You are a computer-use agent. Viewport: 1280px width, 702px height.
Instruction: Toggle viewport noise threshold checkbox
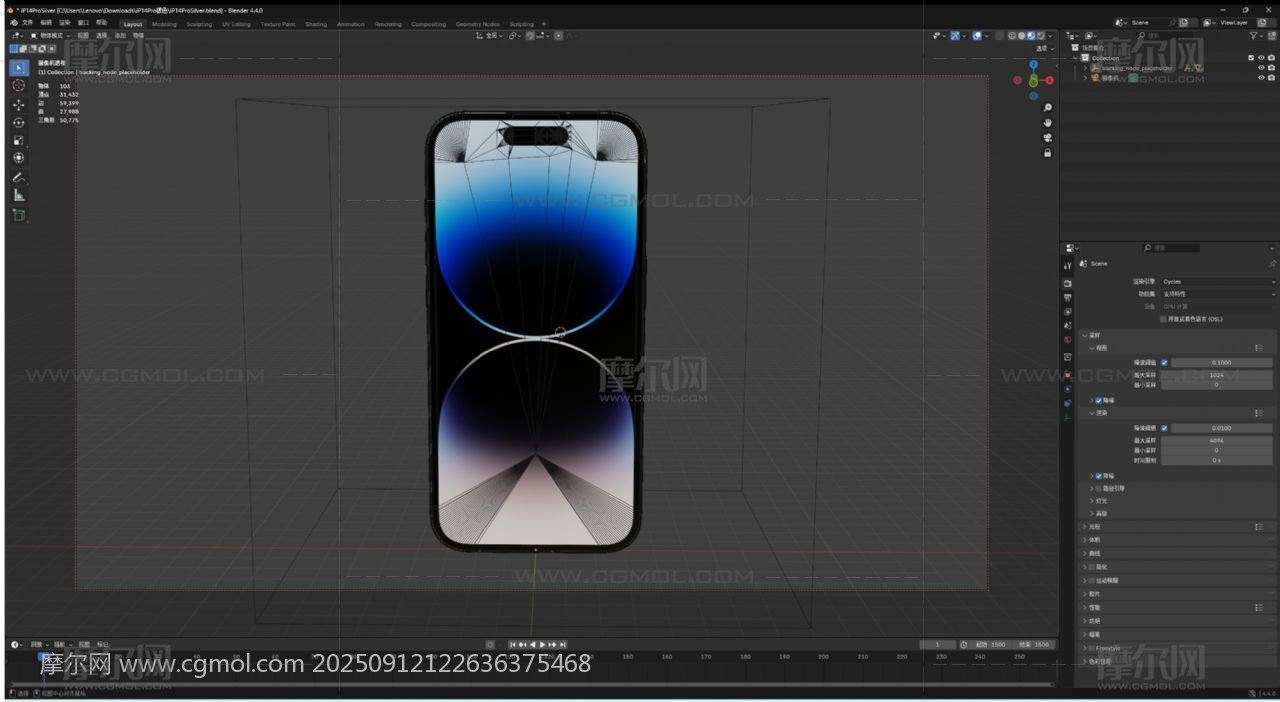[x=1164, y=362]
